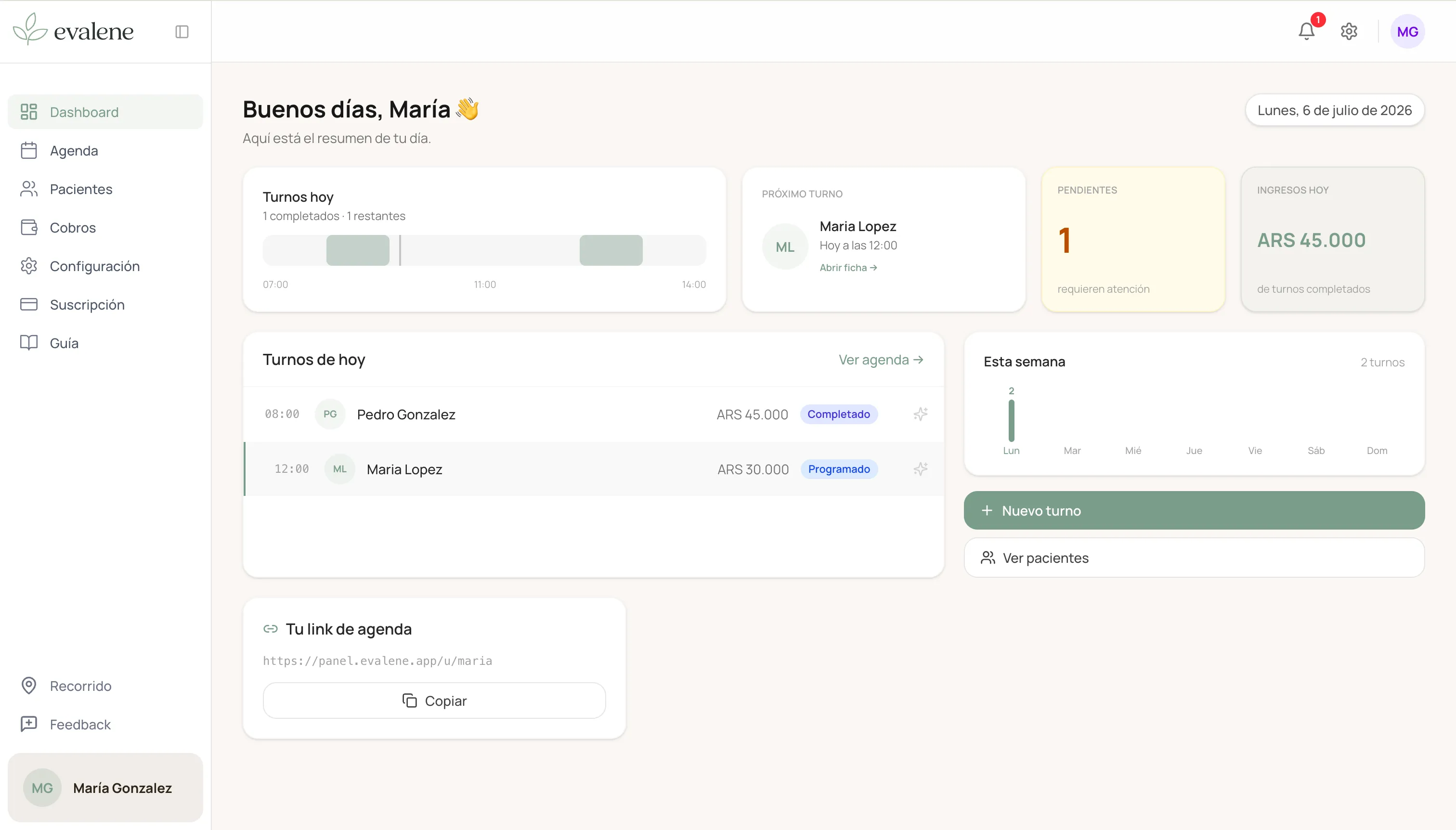Click the Lun bar in weekly chart

pos(1011,421)
